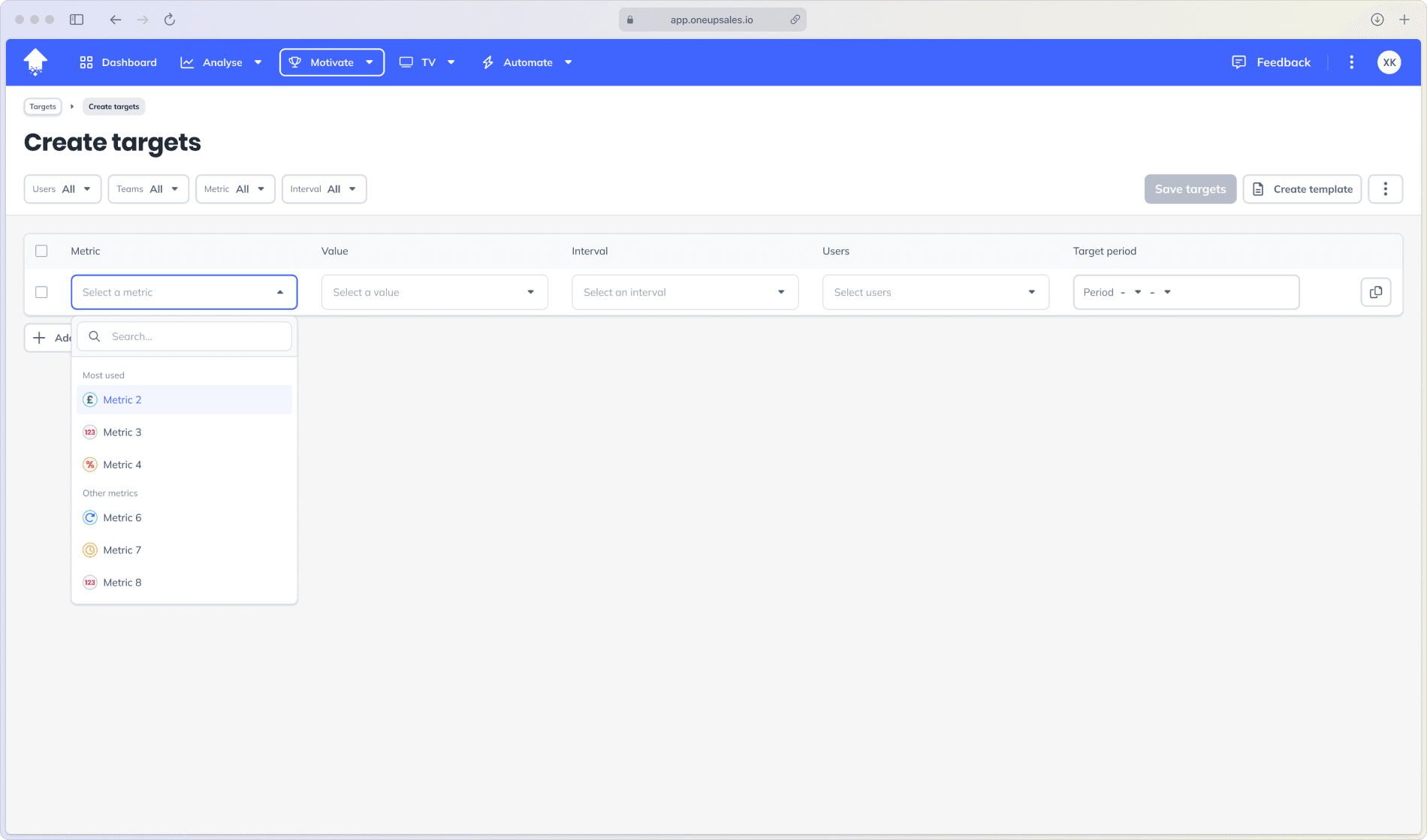Click the refresh-circle icon of Metric 6

90,517
